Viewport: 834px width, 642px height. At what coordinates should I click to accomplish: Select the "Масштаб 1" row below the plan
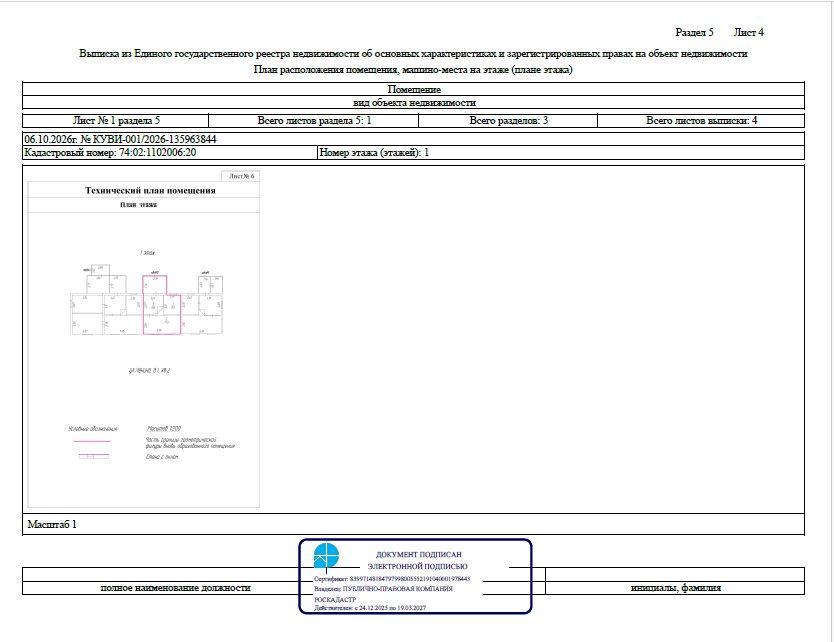pyautogui.click(x=413, y=524)
